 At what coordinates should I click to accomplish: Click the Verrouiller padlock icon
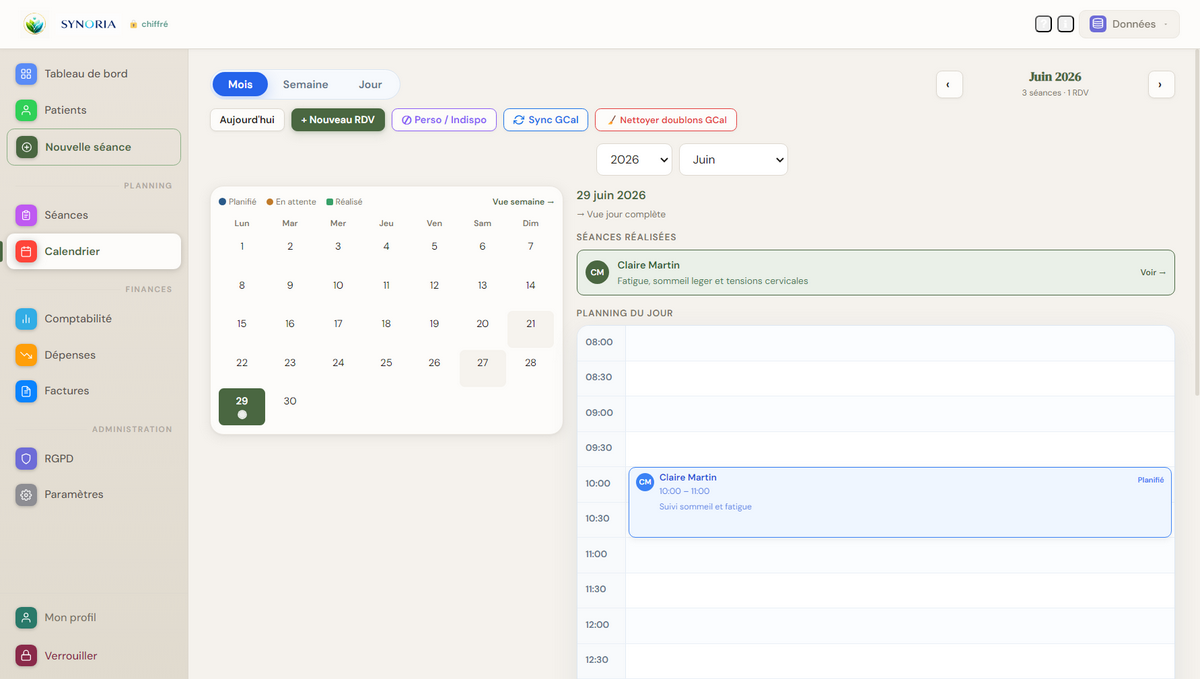(x=26, y=656)
